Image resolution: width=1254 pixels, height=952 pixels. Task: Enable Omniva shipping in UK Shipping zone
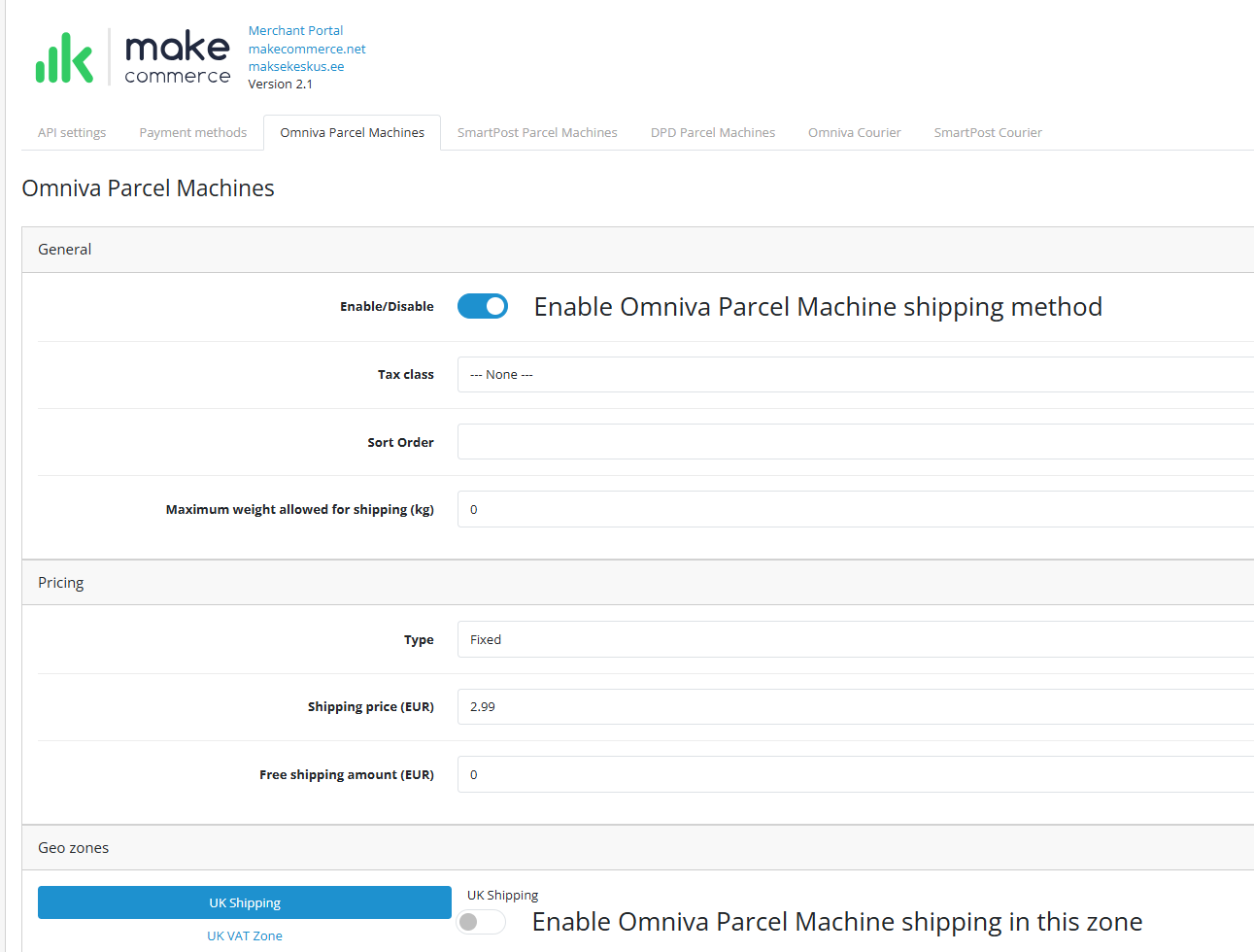coord(482,922)
